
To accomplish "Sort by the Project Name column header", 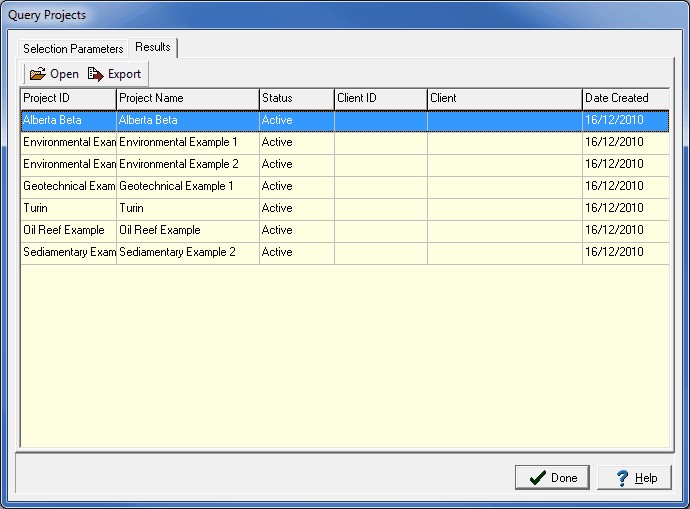I will pos(187,98).
